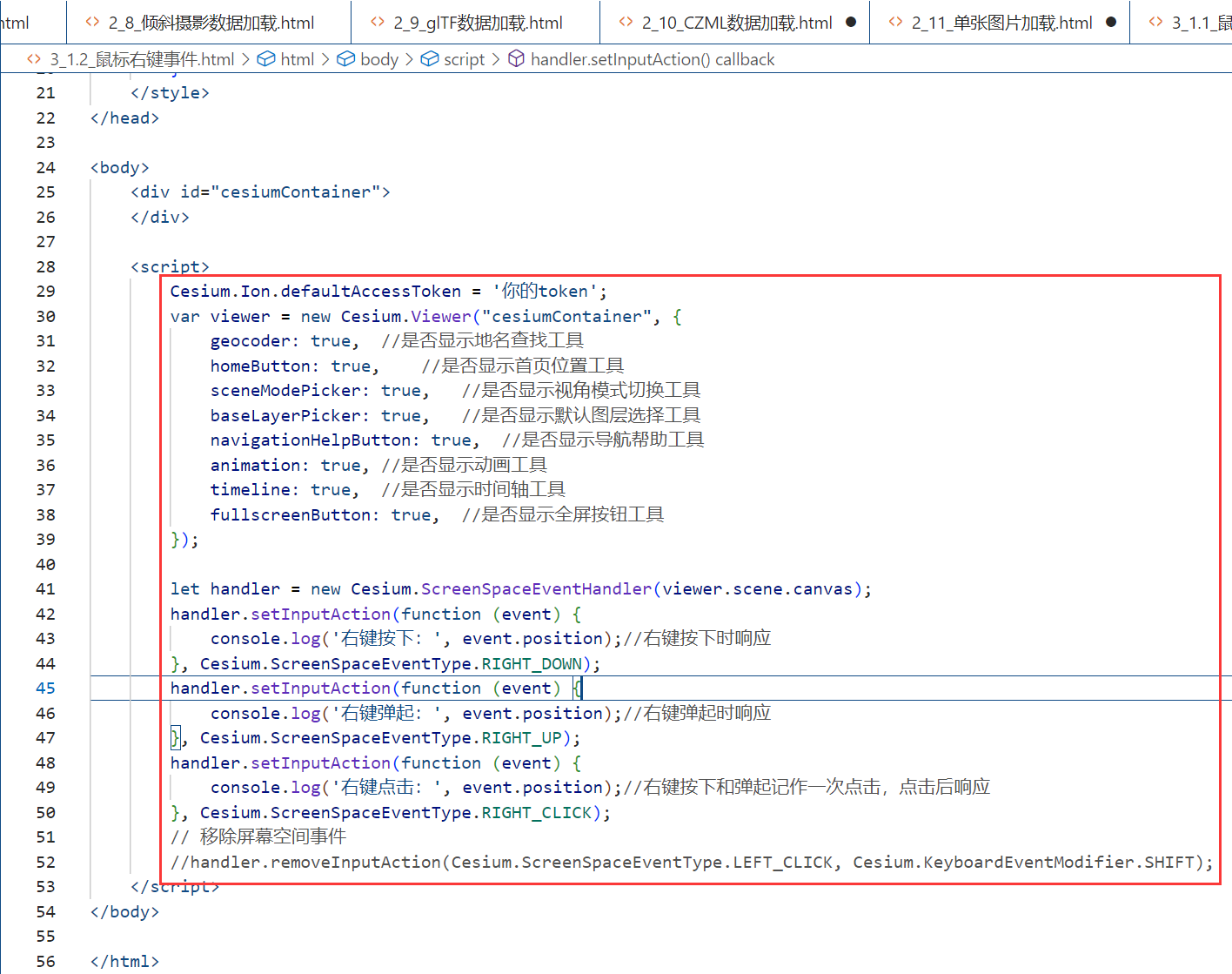Screen dimensions: 1232x974
Task: Place cursor on 'Cesium.Ion.defaultAccessToken' text
Action: click(316, 292)
